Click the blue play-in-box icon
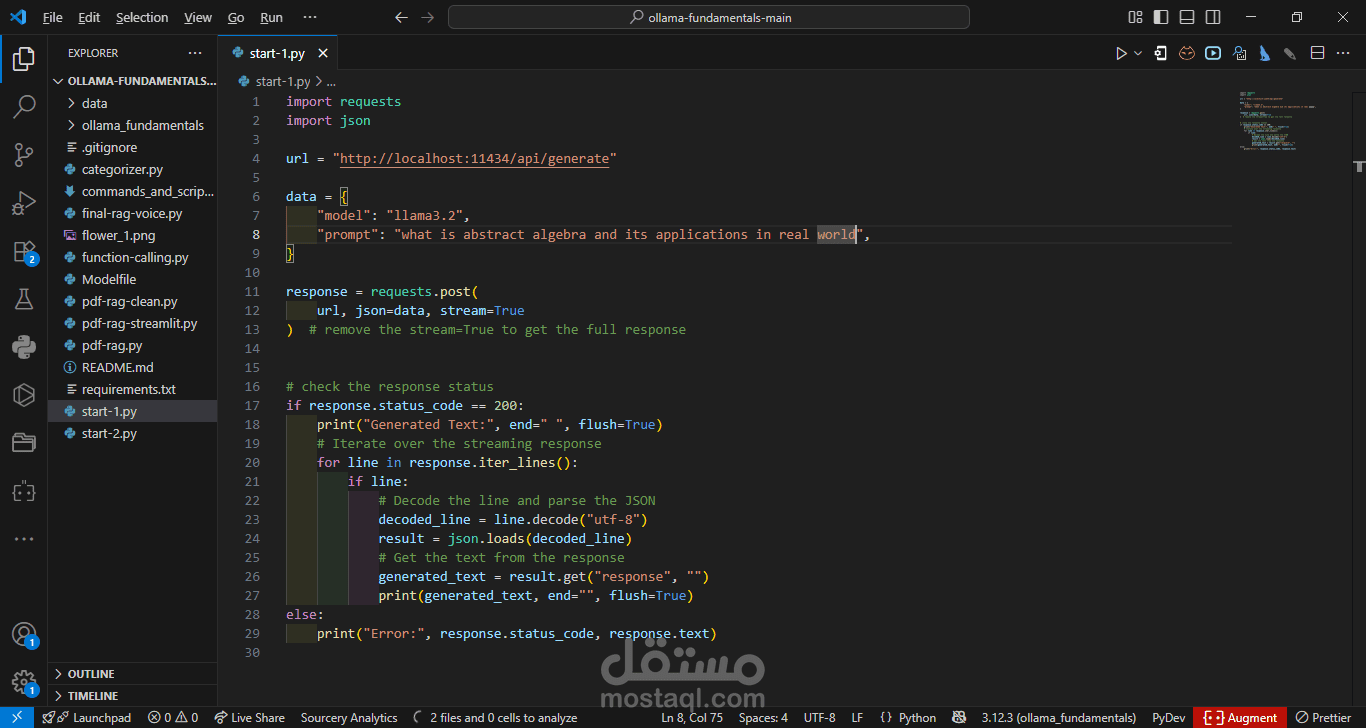 click(1213, 53)
